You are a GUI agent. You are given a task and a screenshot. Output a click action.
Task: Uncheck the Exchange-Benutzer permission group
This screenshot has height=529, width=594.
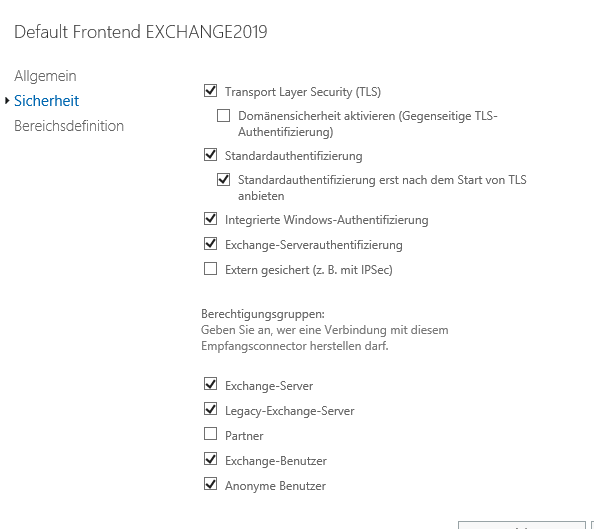pos(210,459)
